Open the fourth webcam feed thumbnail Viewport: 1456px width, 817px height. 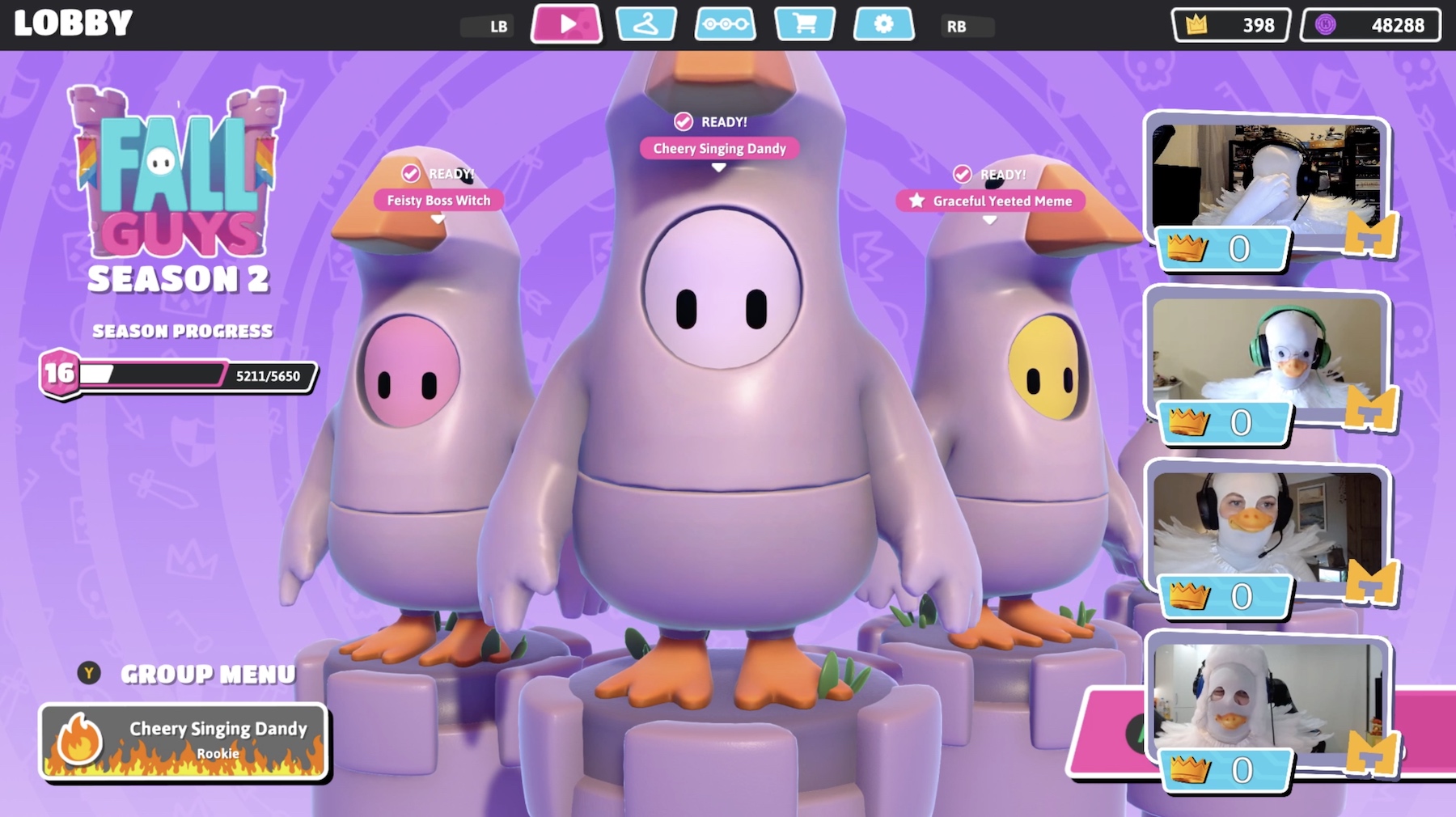pos(1267,697)
